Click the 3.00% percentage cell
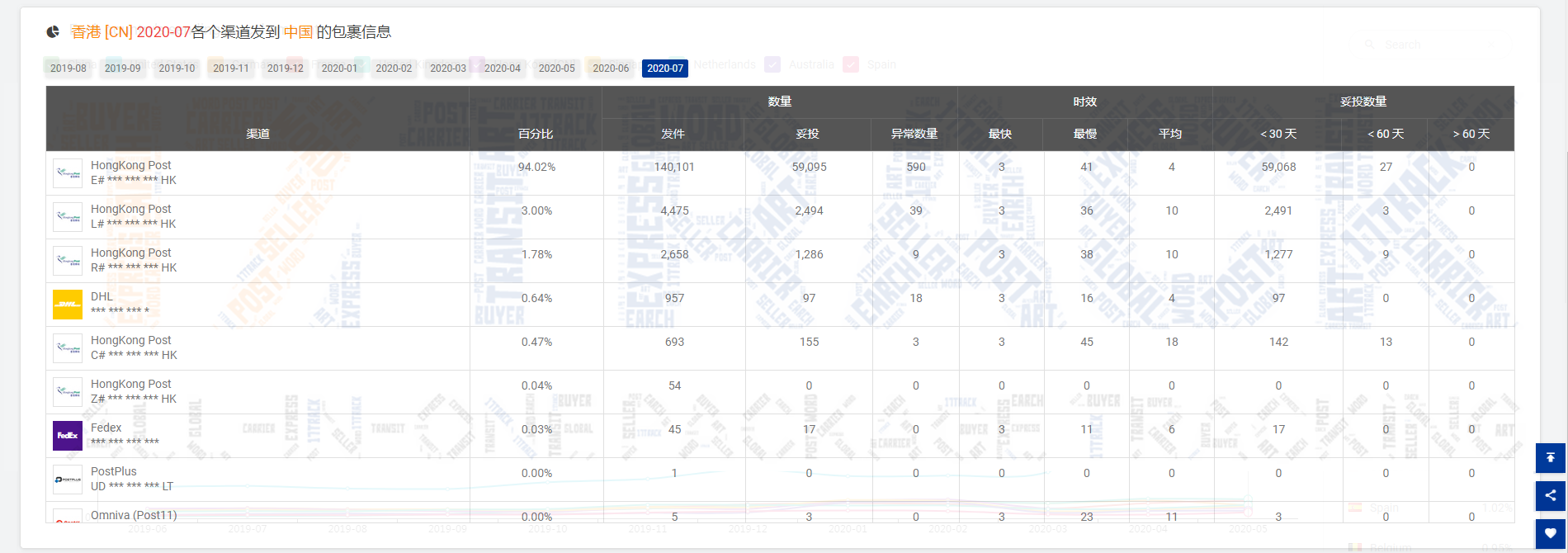The image size is (1568, 553). click(x=536, y=210)
